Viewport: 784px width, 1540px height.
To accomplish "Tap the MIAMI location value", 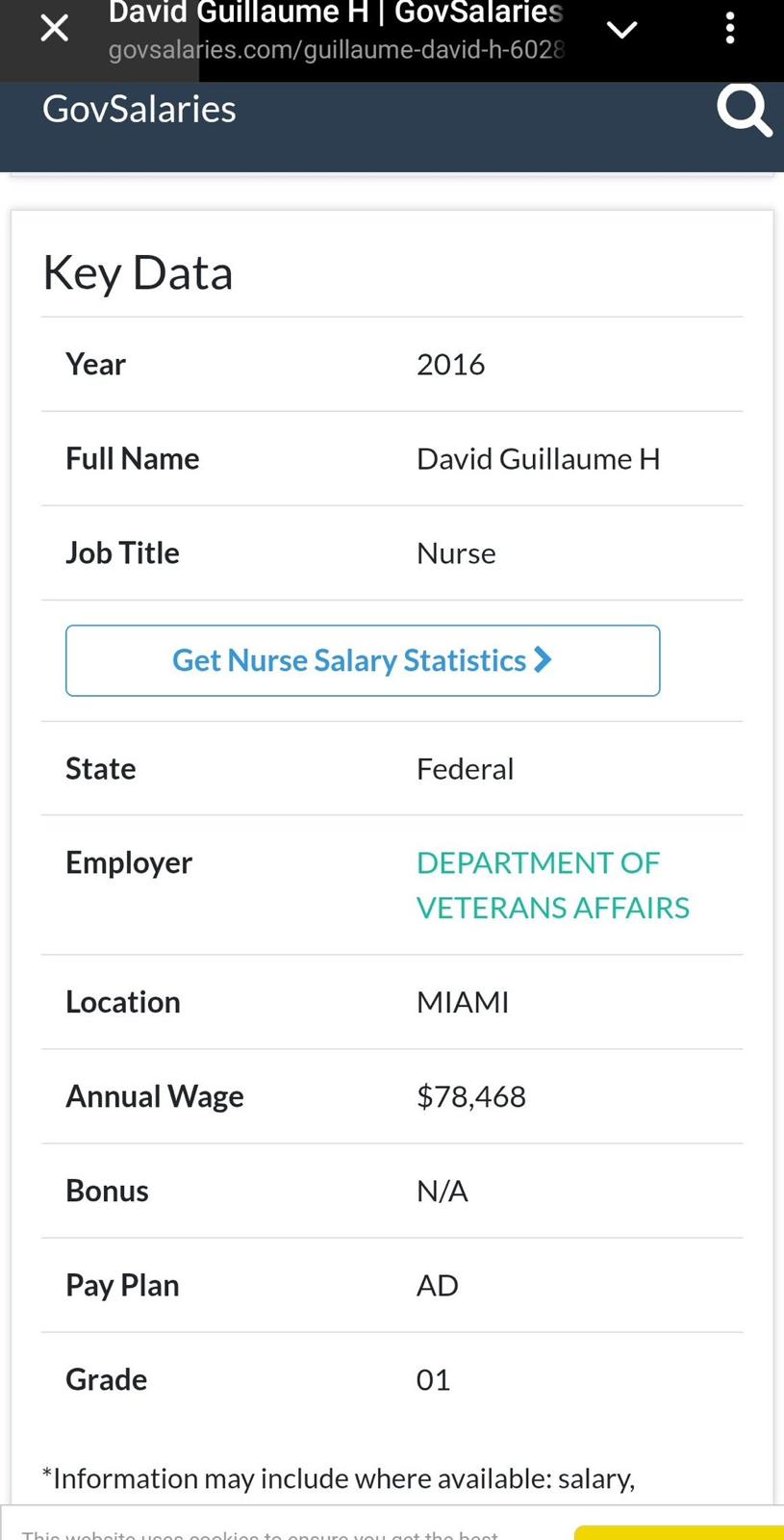I will (x=463, y=1002).
